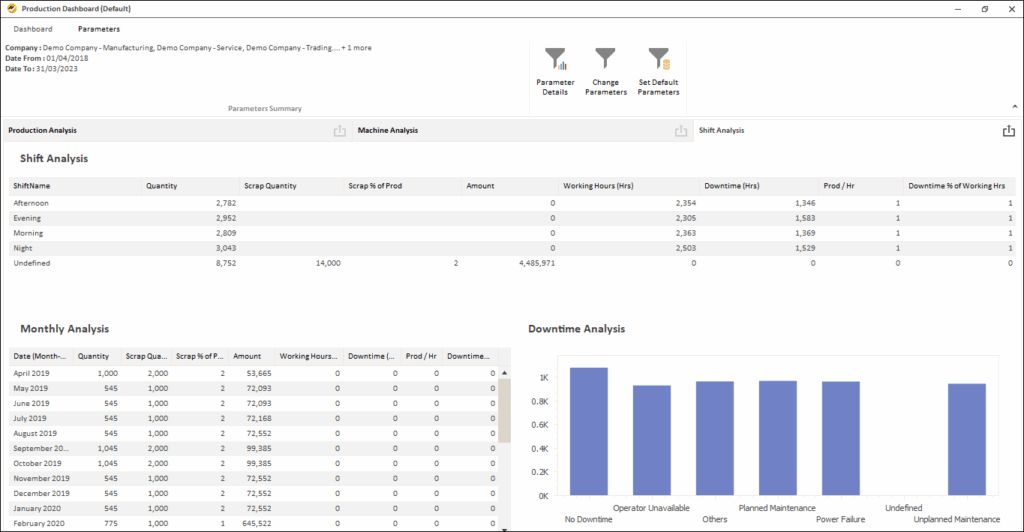Open the Parameters menu tab
The image size is (1024, 532).
pos(99,29)
